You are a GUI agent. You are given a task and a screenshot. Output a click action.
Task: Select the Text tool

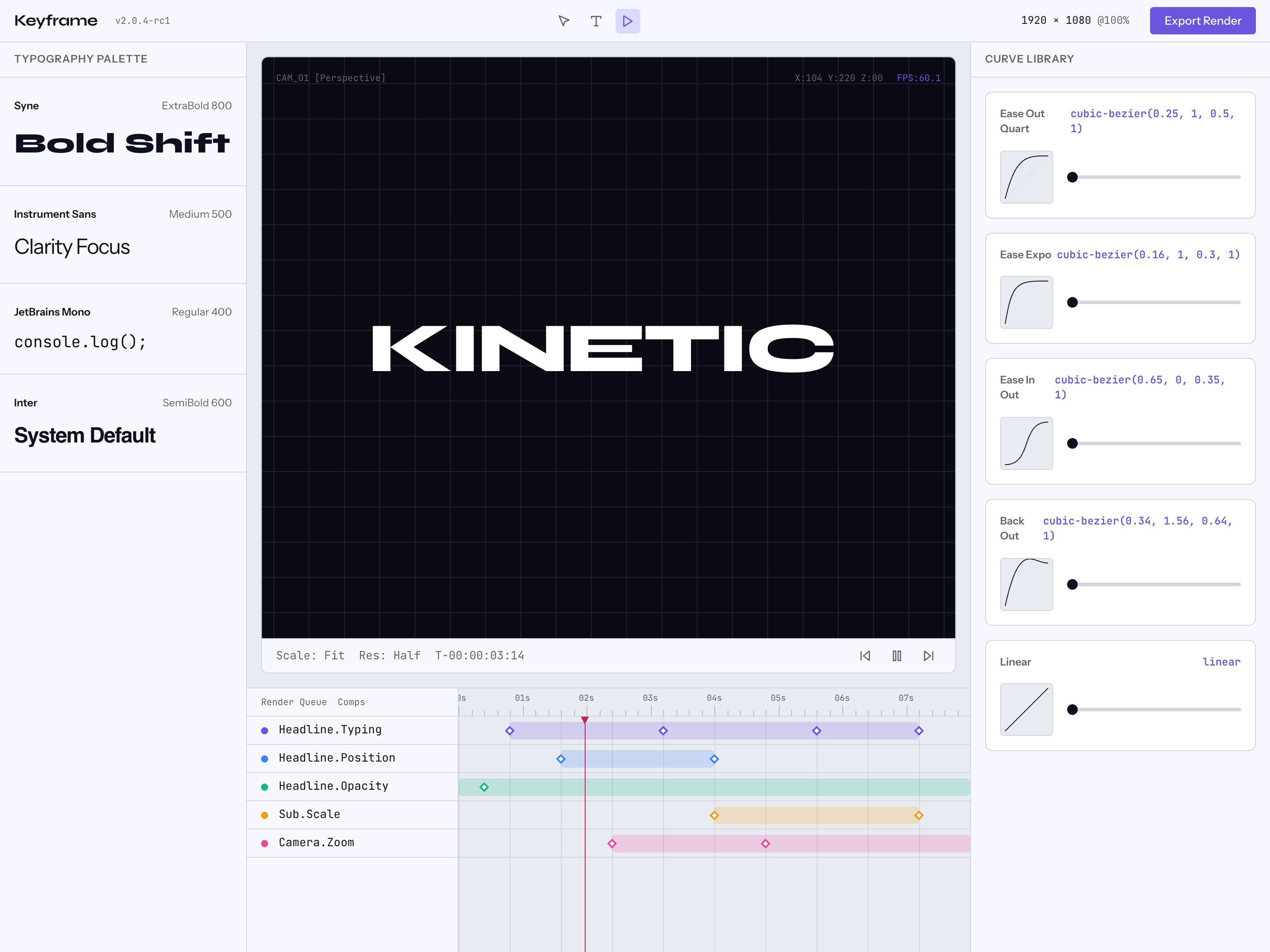click(x=596, y=21)
